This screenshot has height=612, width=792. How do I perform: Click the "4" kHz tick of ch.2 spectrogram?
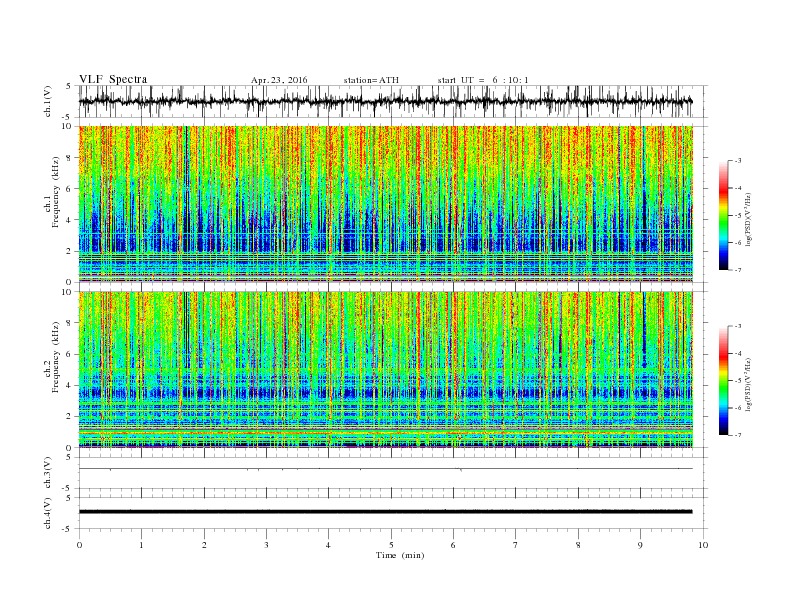pos(70,386)
